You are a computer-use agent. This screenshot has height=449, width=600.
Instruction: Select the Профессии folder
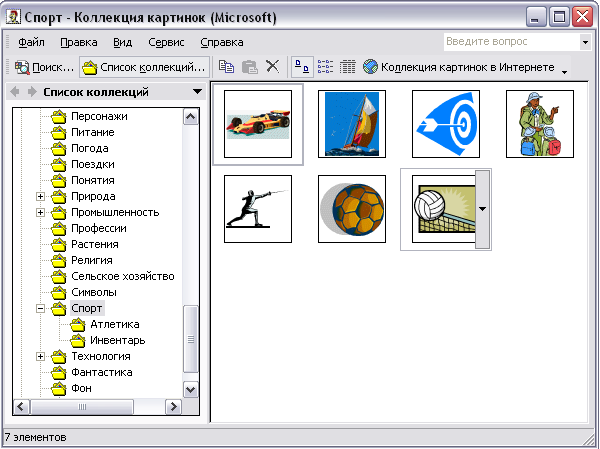pyautogui.click(x=99, y=229)
